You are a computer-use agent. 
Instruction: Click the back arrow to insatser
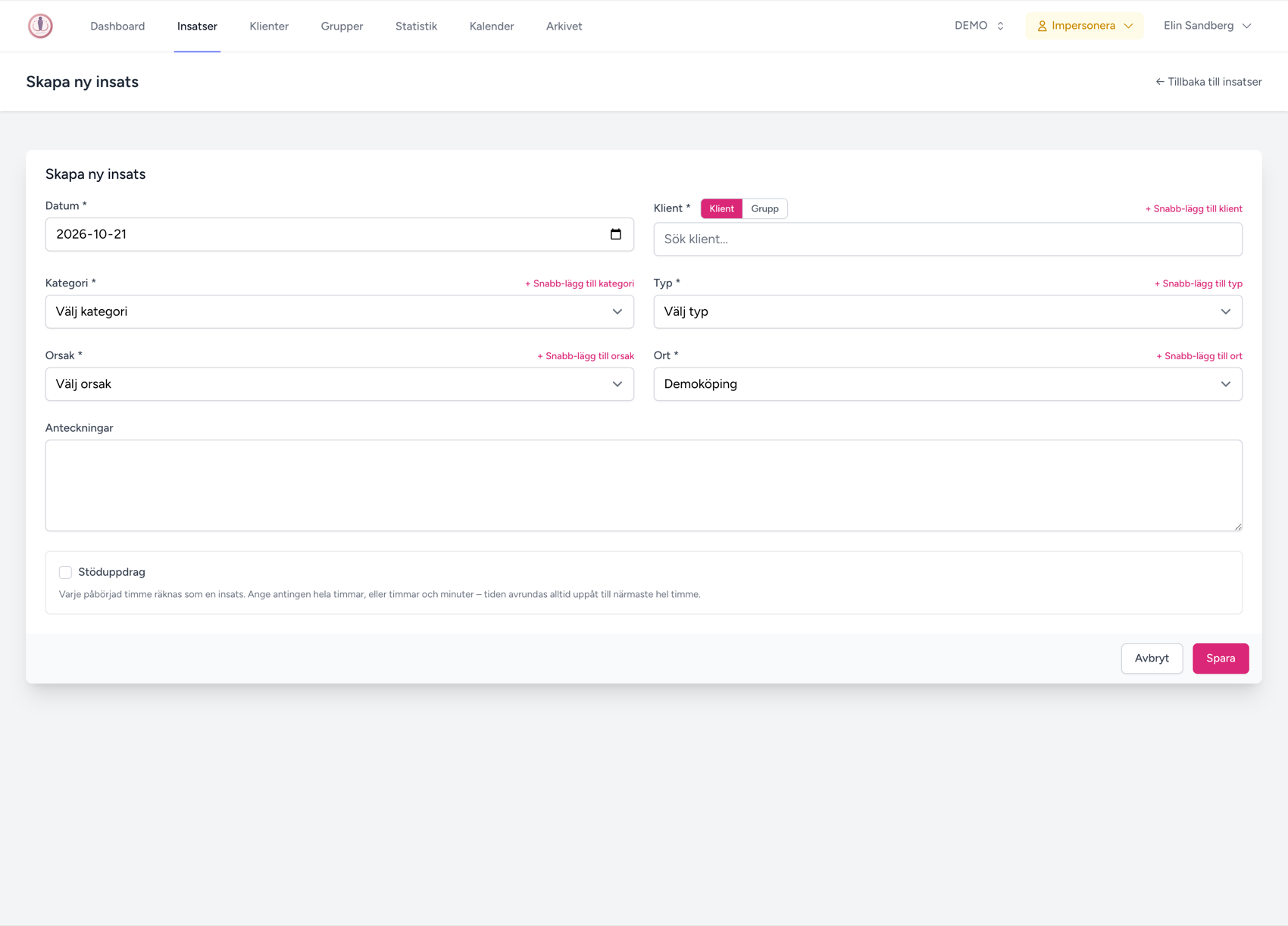(x=1159, y=82)
